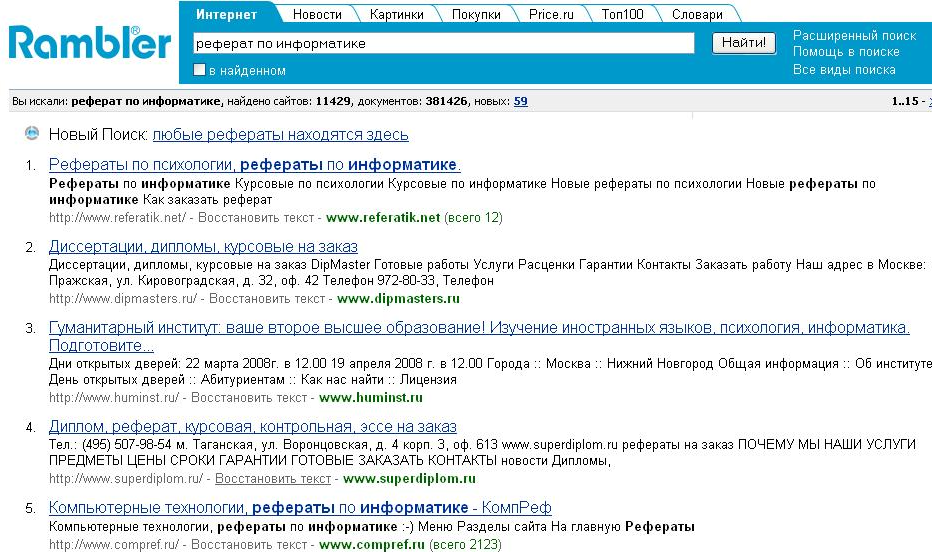Click snippet text 'Дни открытых дверей: 22 марта 2008г.'
The width and height of the screenshot is (932, 552).
pyautogui.click(x=165, y=363)
